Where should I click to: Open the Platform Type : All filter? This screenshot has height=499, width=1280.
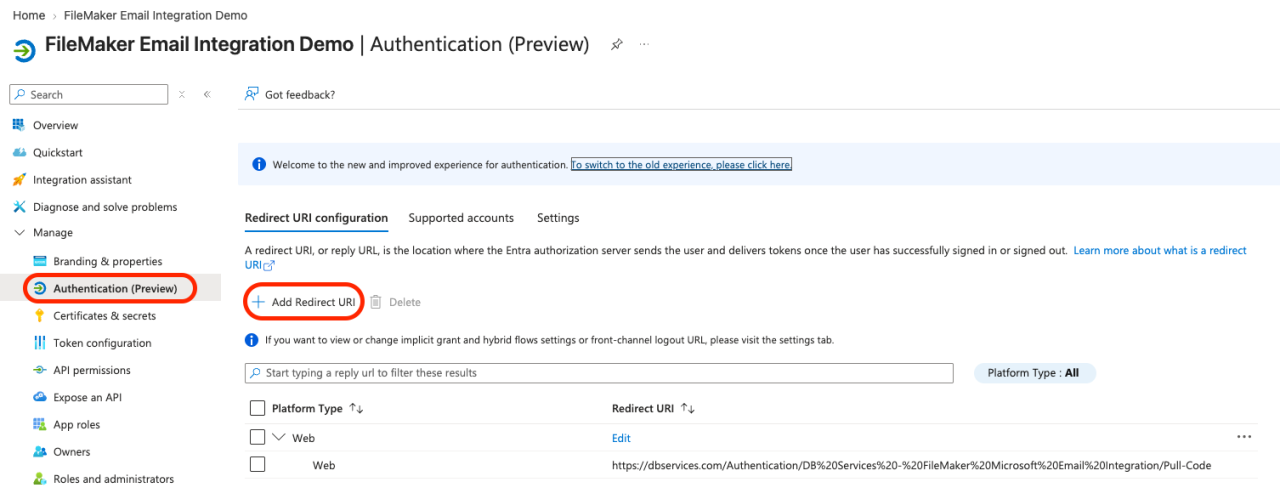coord(1034,373)
